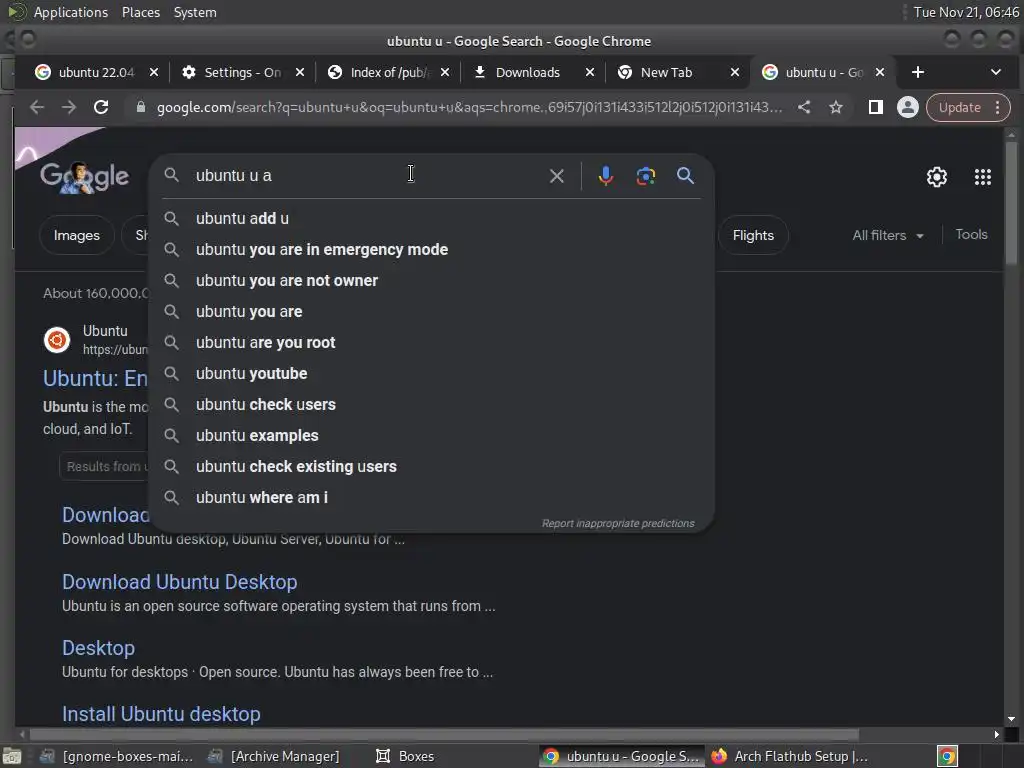
Task: Open Chrome launcher icon in panel tray
Action: click(x=946, y=756)
